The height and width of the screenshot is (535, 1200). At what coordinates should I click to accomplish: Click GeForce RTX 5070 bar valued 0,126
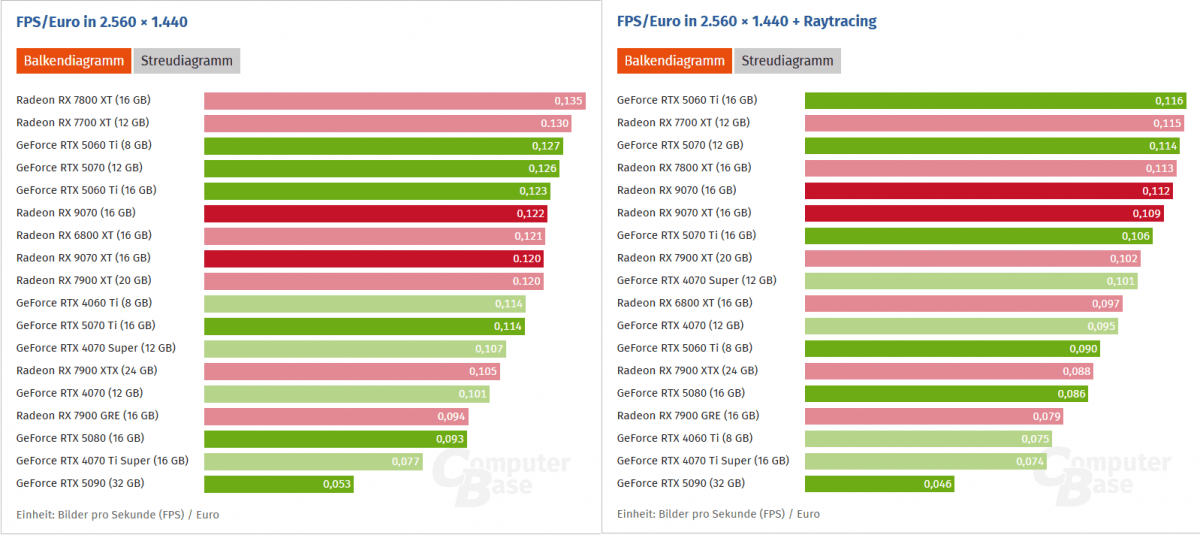382,168
